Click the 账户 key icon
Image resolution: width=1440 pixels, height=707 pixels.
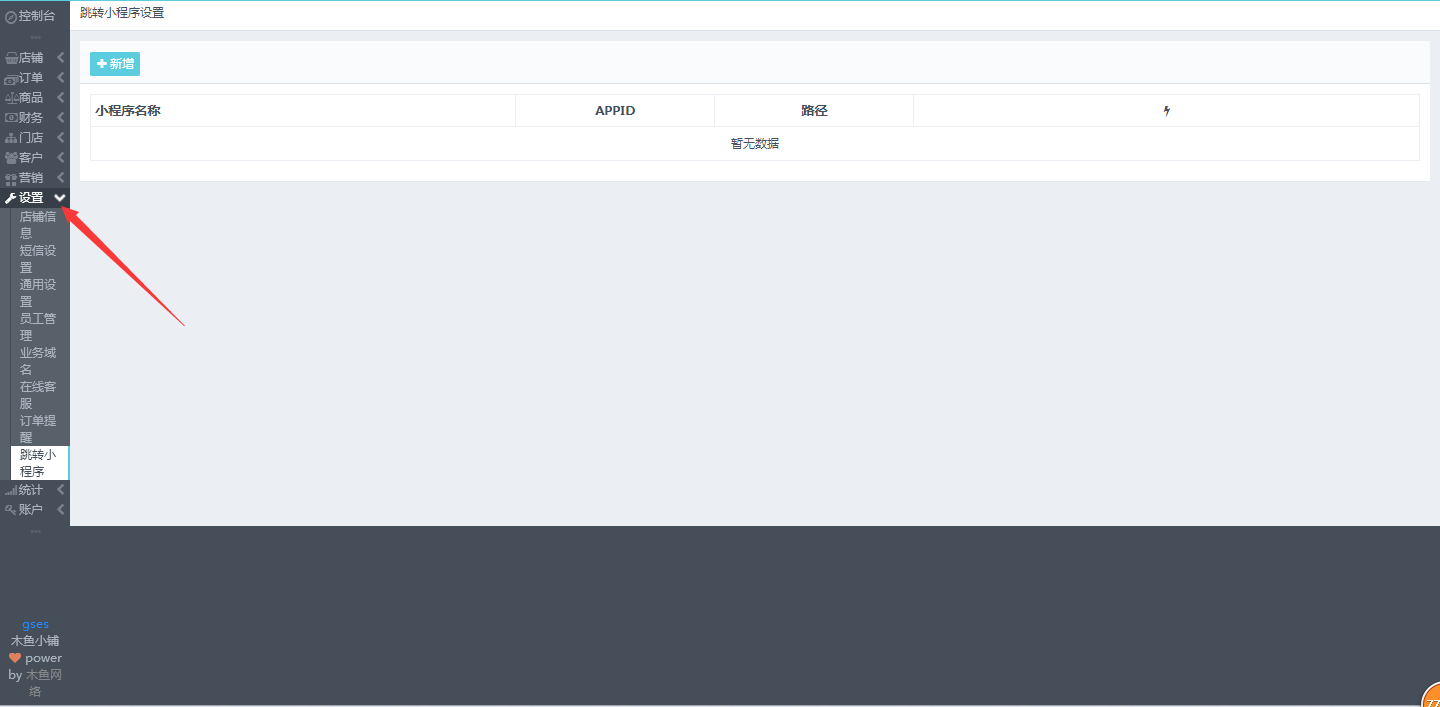[x=11, y=510]
